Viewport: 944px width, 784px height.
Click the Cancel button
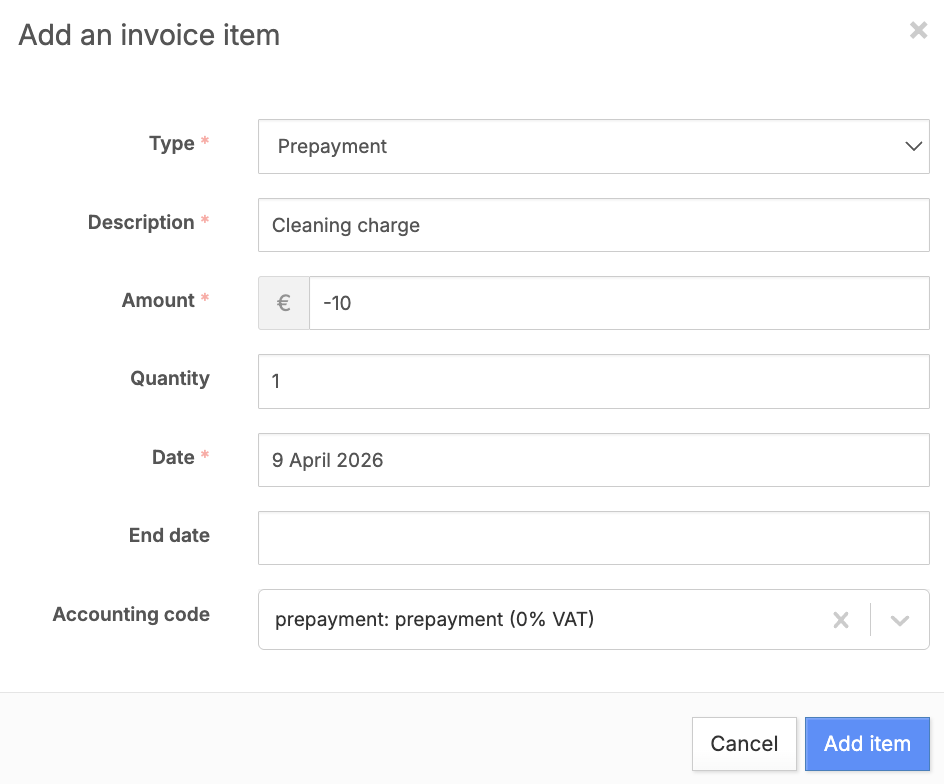(x=744, y=744)
